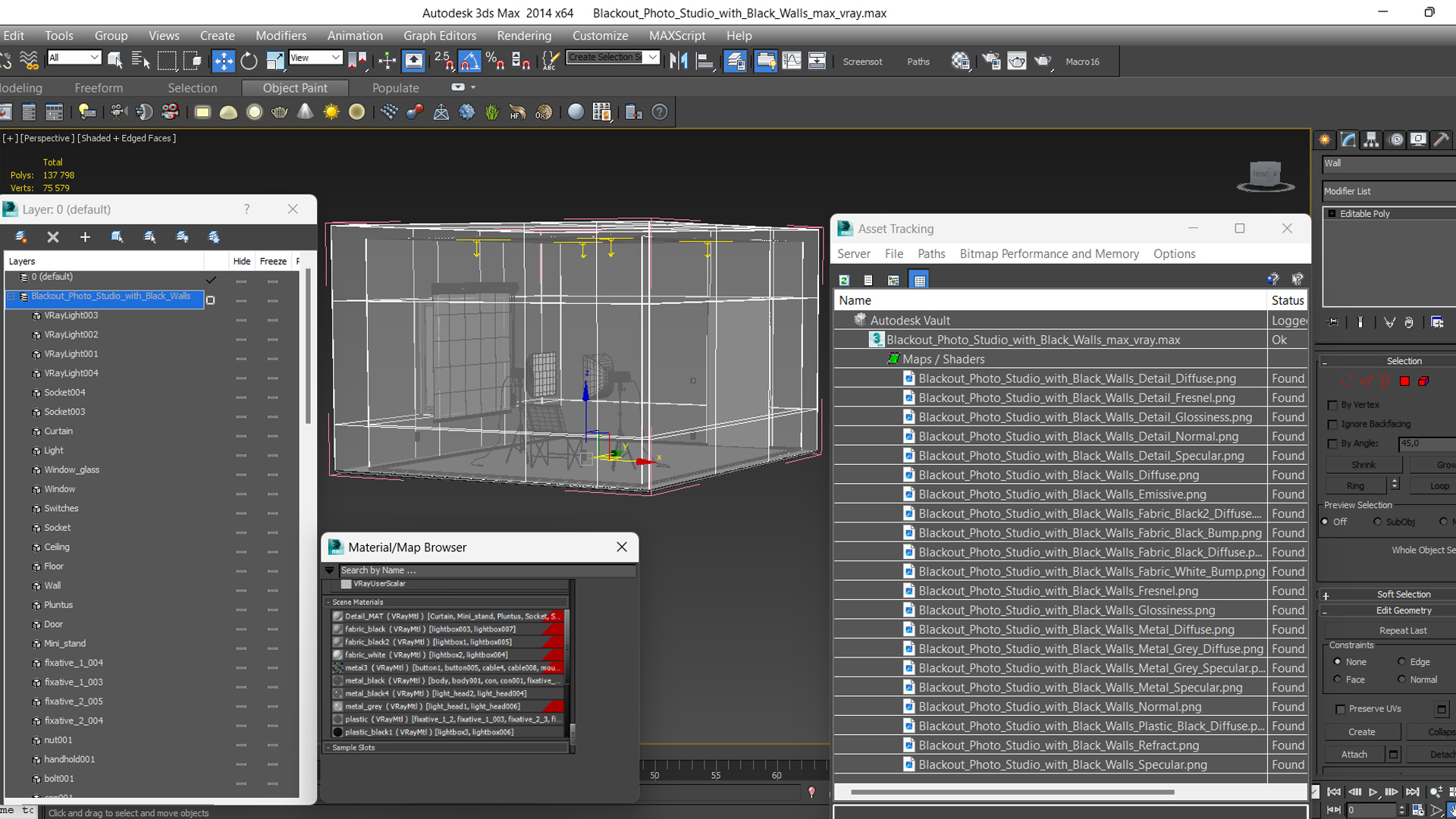Open the Rendering menu

point(524,36)
